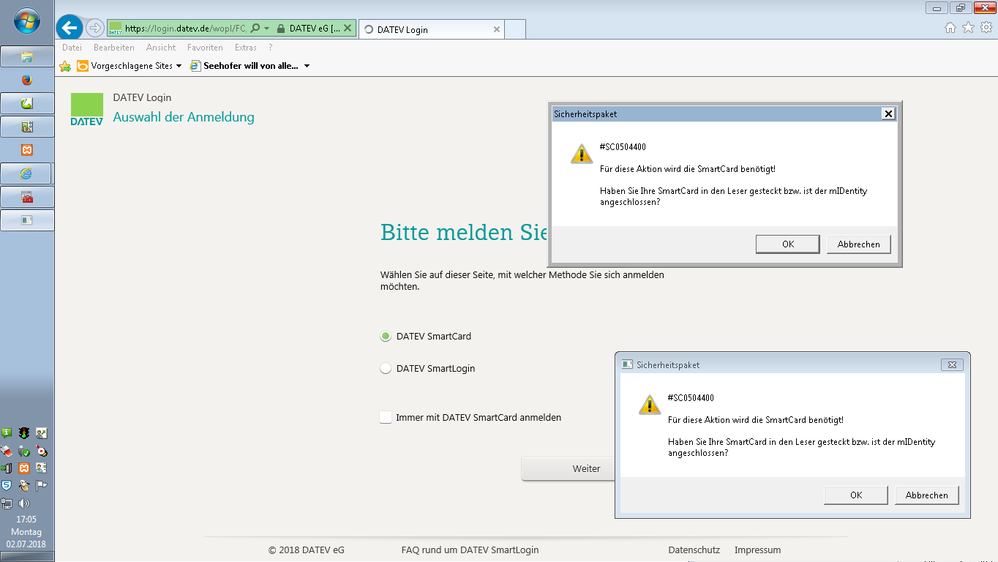Image resolution: width=998 pixels, height=562 pixels.
Task: Click the taskbar clock showing 17:05
Action: click(26, 519)
